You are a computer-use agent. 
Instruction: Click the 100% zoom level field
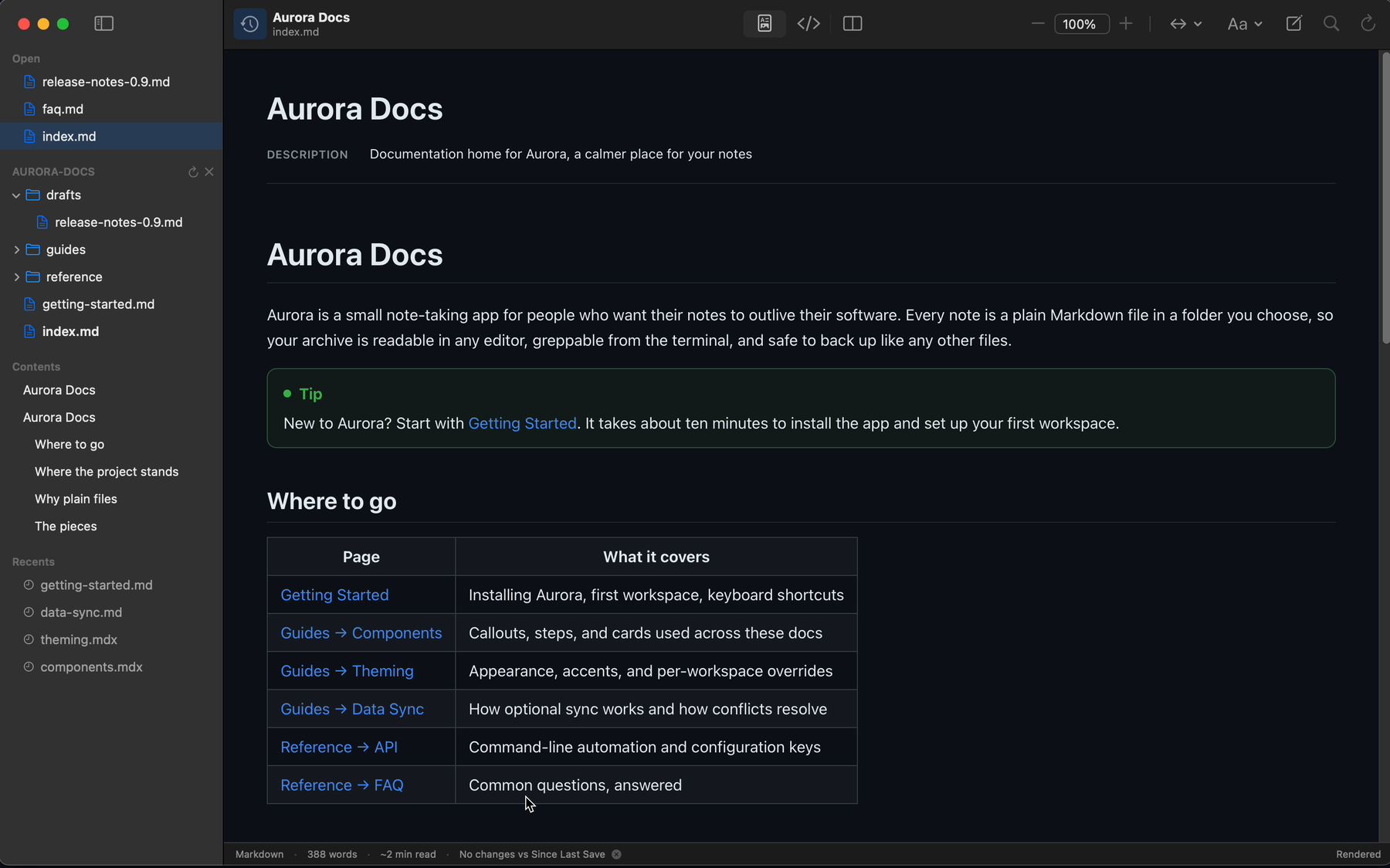click(x=1082, y=24)
